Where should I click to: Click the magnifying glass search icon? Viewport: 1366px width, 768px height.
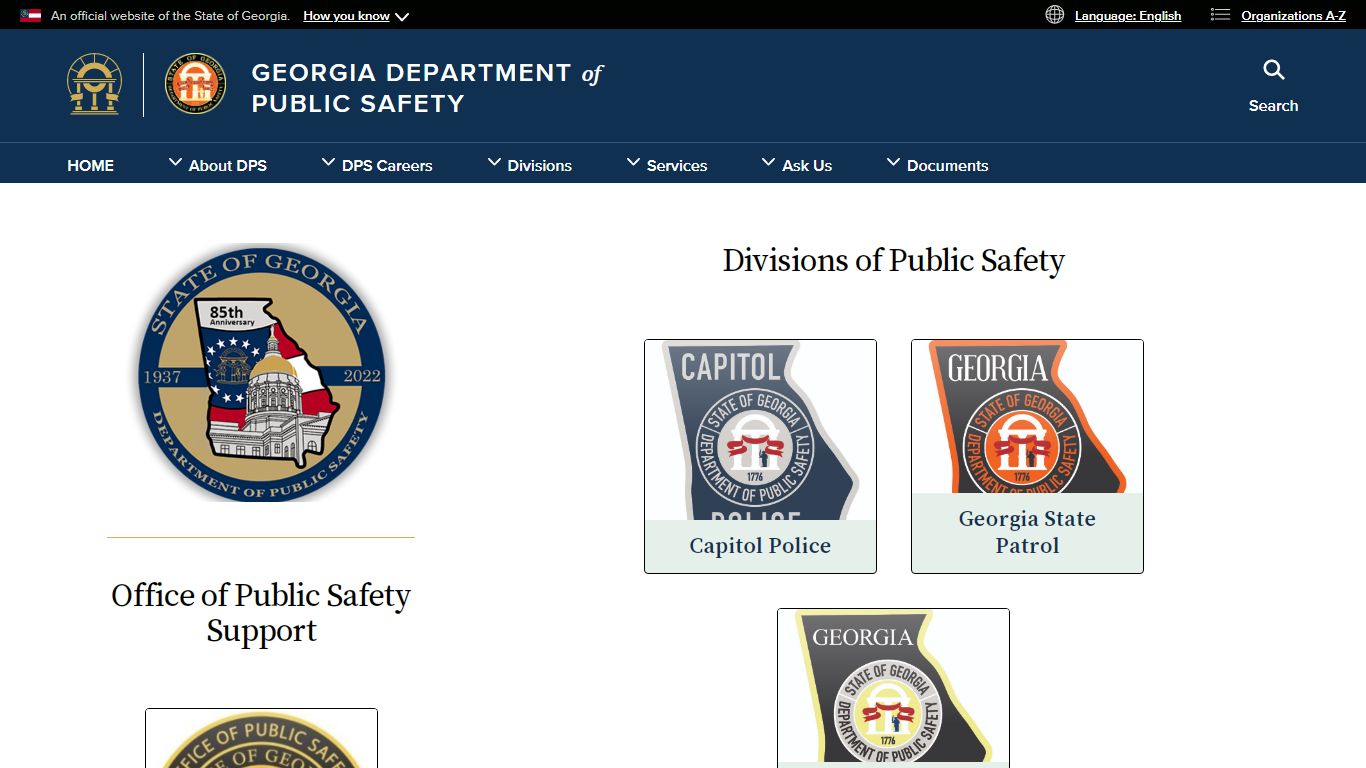[x=1273, y=70]
